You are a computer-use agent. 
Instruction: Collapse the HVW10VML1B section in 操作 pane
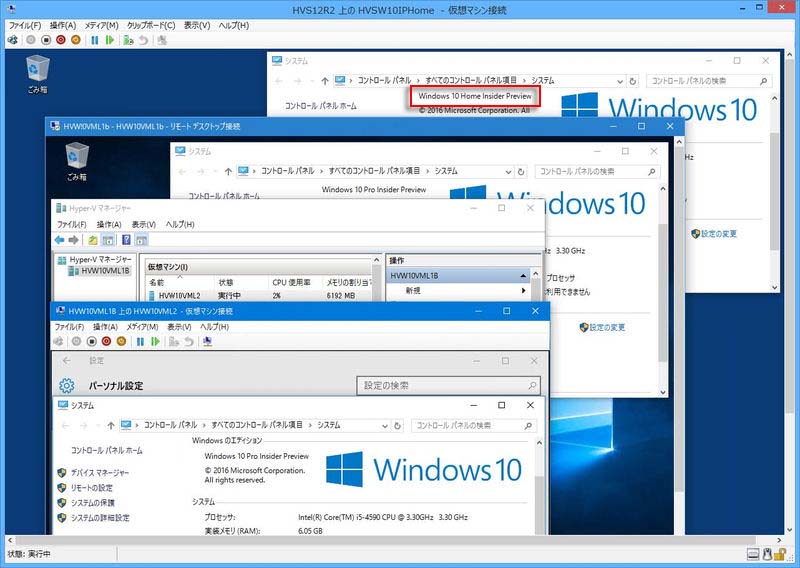click(x=523, y=276)
